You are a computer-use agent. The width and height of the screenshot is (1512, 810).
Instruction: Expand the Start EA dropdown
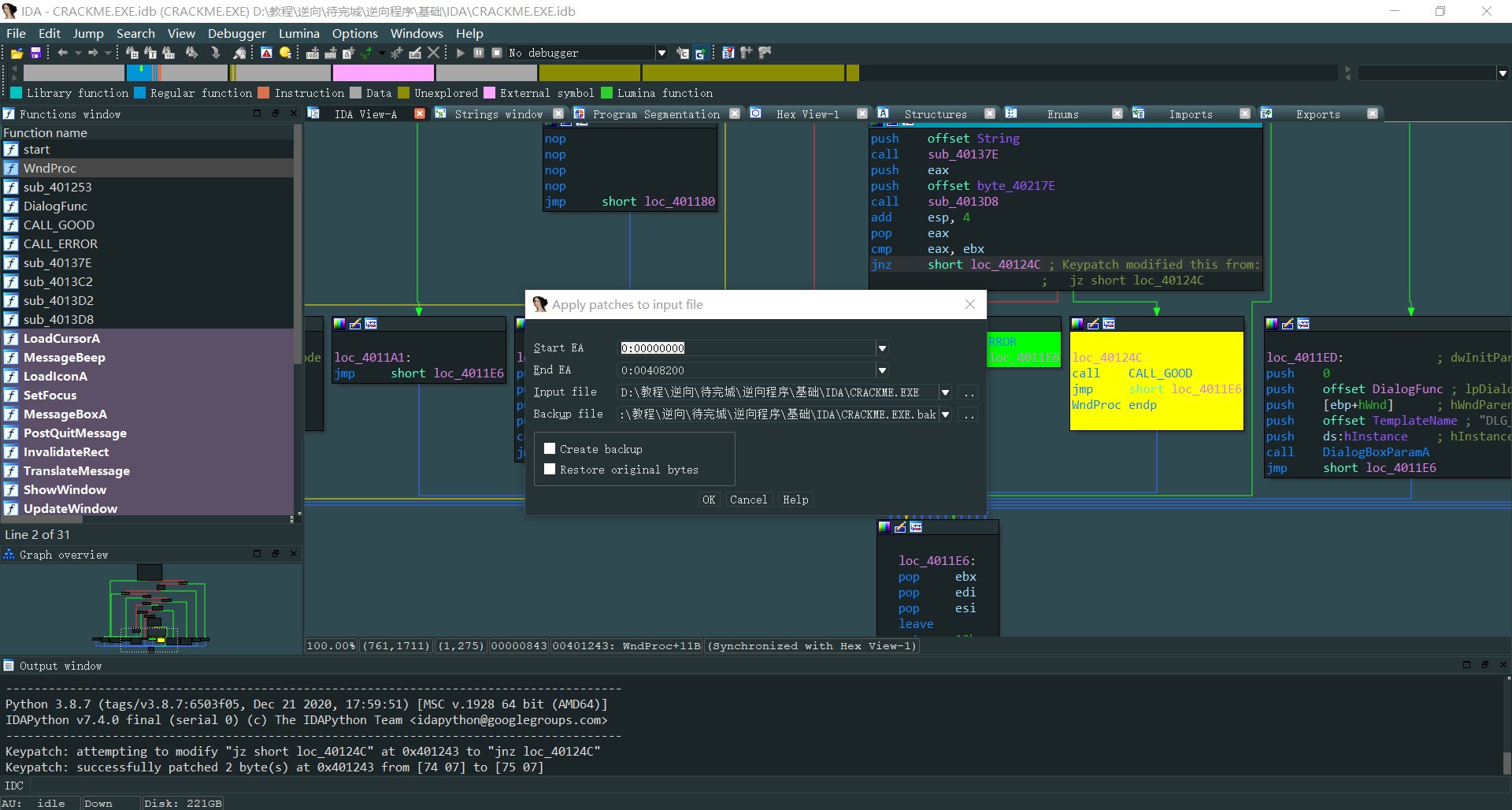(882, 348)
